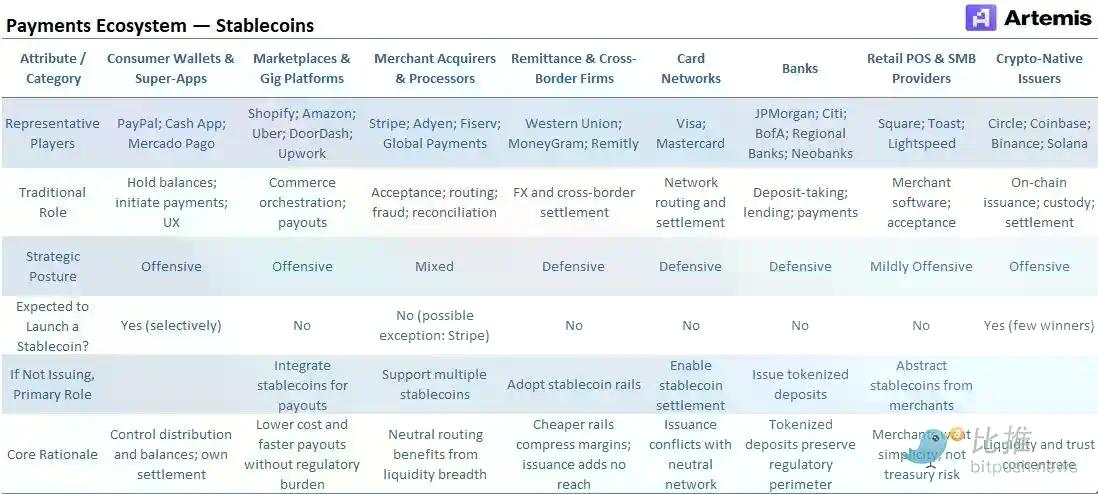Image resolution: width=1098 pixels, height=494 pixels.
Task: Click the Remittance & Cross-Border Firms header
Action: coord(573,68)
